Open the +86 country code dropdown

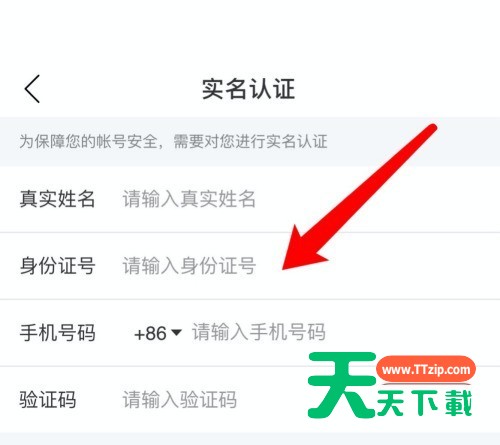click(158, 333)
